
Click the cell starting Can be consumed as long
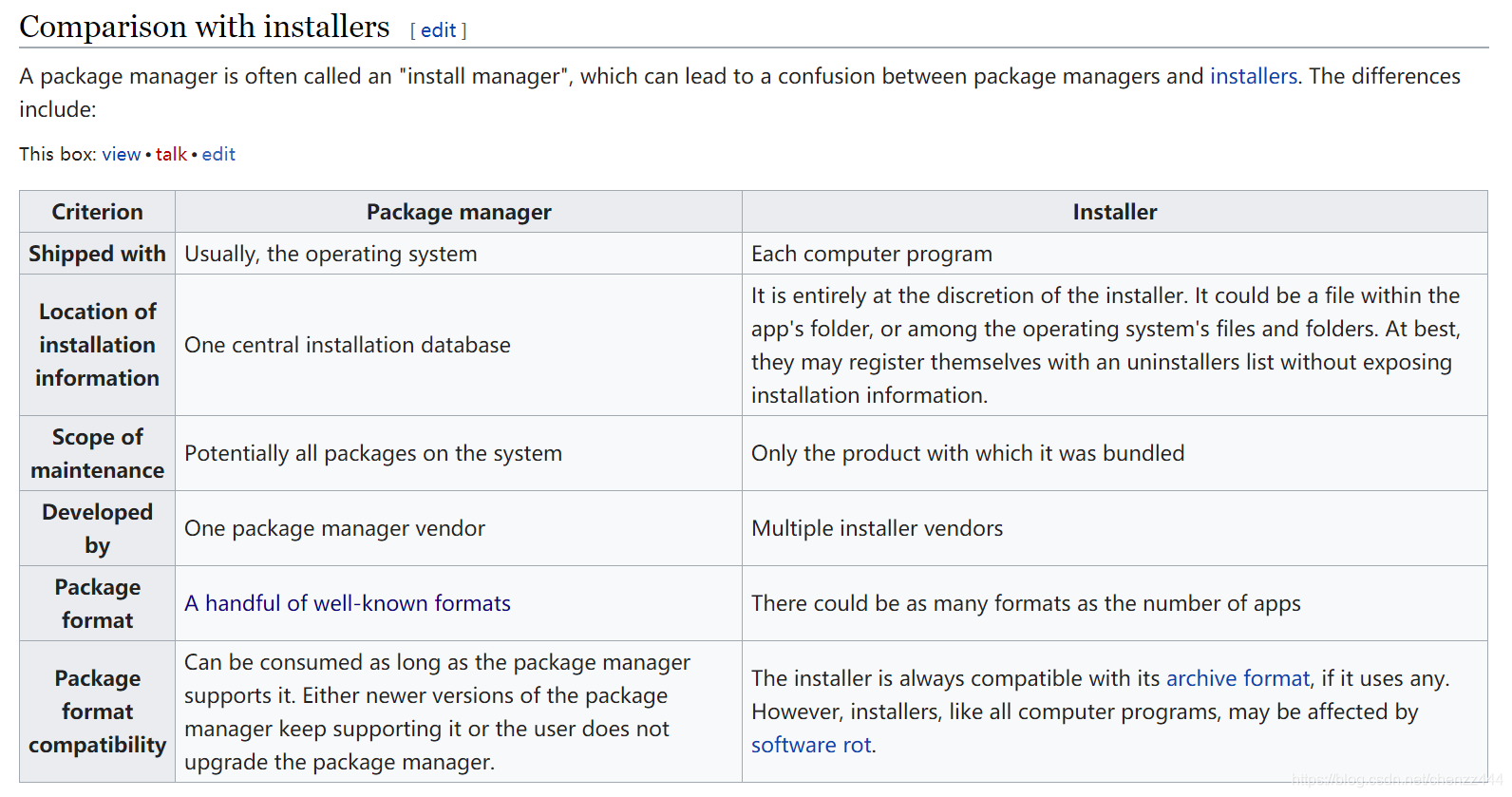pos(459,712)
